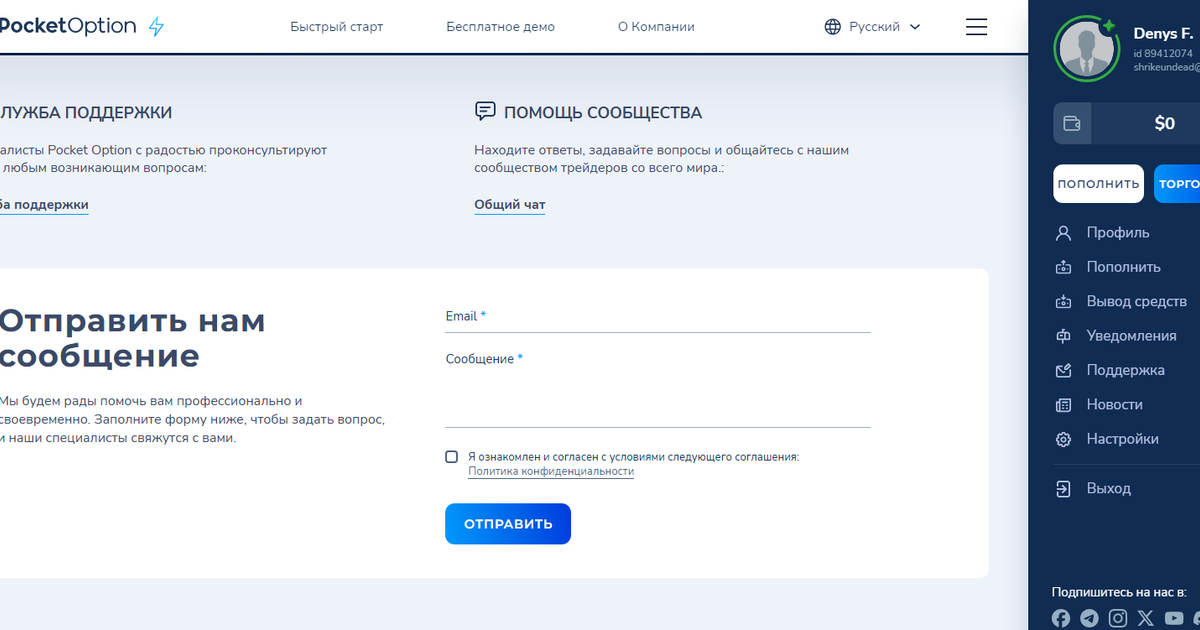Click the Пополнить deposit icon in sidebar
The height and width of the screenshot is (630, 1200).
(1064, 267)
